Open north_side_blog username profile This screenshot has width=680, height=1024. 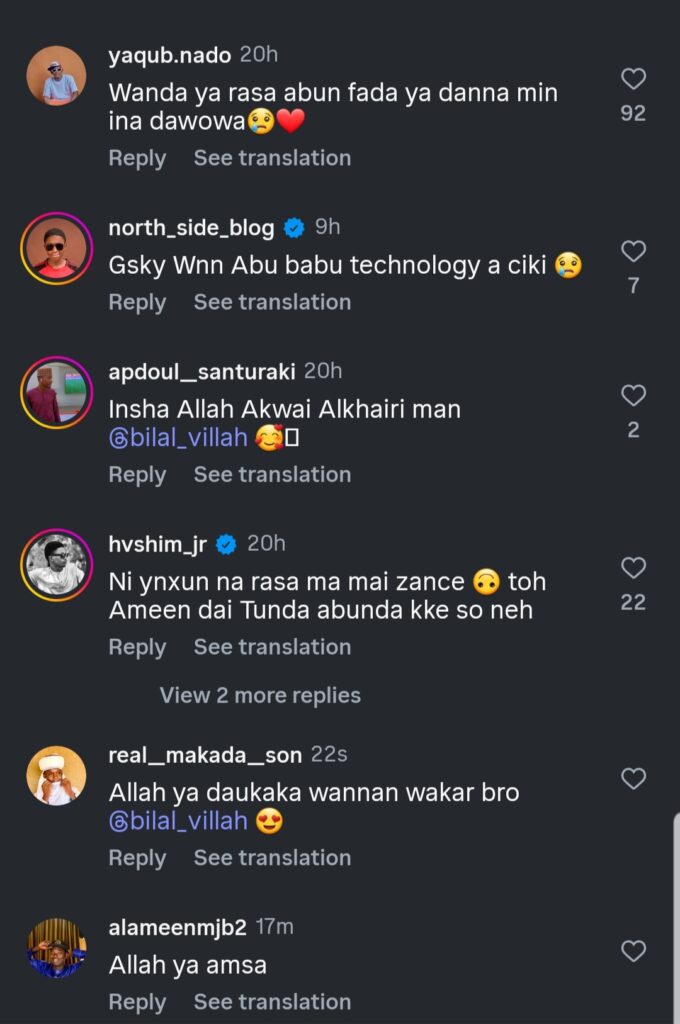191,228
